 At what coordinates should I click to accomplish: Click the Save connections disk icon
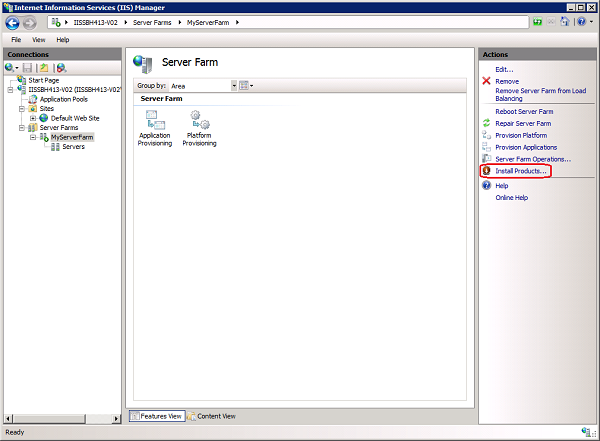tap(27, 68)
